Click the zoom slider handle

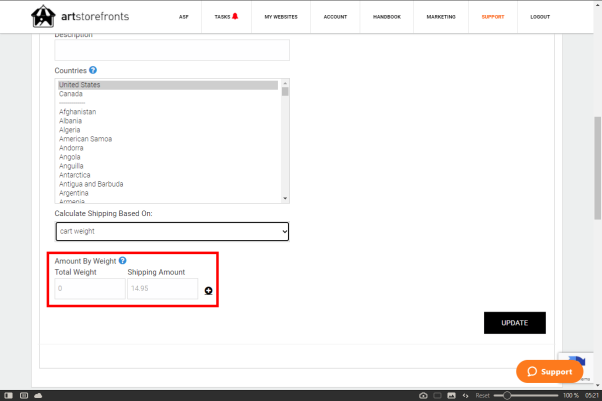(x=508, y=396)
